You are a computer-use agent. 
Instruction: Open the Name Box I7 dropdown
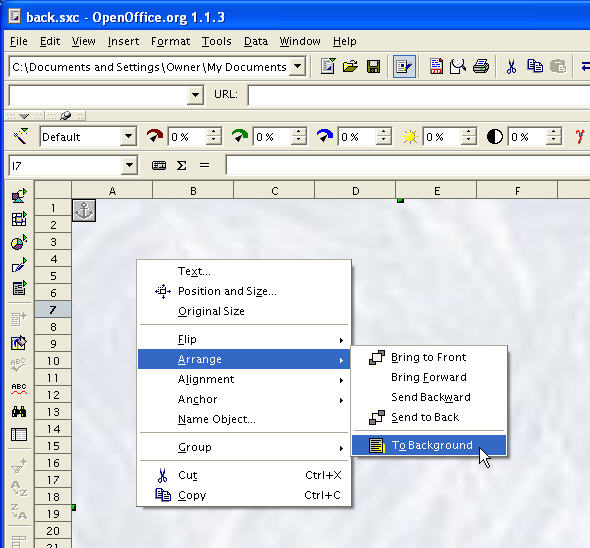click(129, 165)
